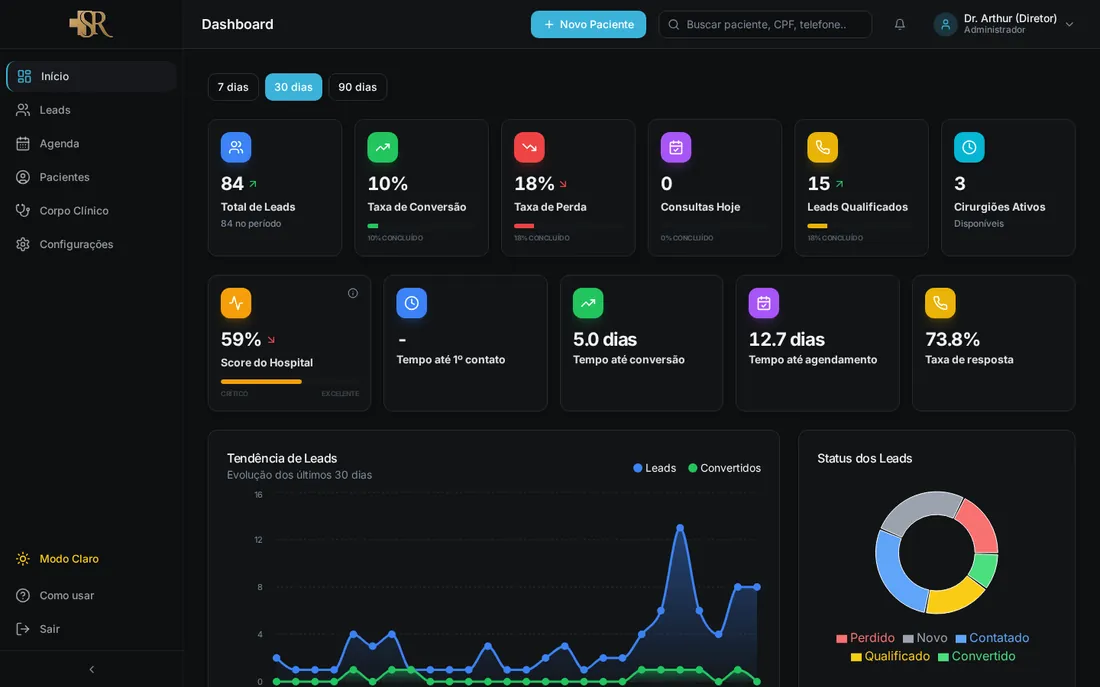Select the 7 dias period tab
The image size is (1100, 687).
[x=233, y=87]
